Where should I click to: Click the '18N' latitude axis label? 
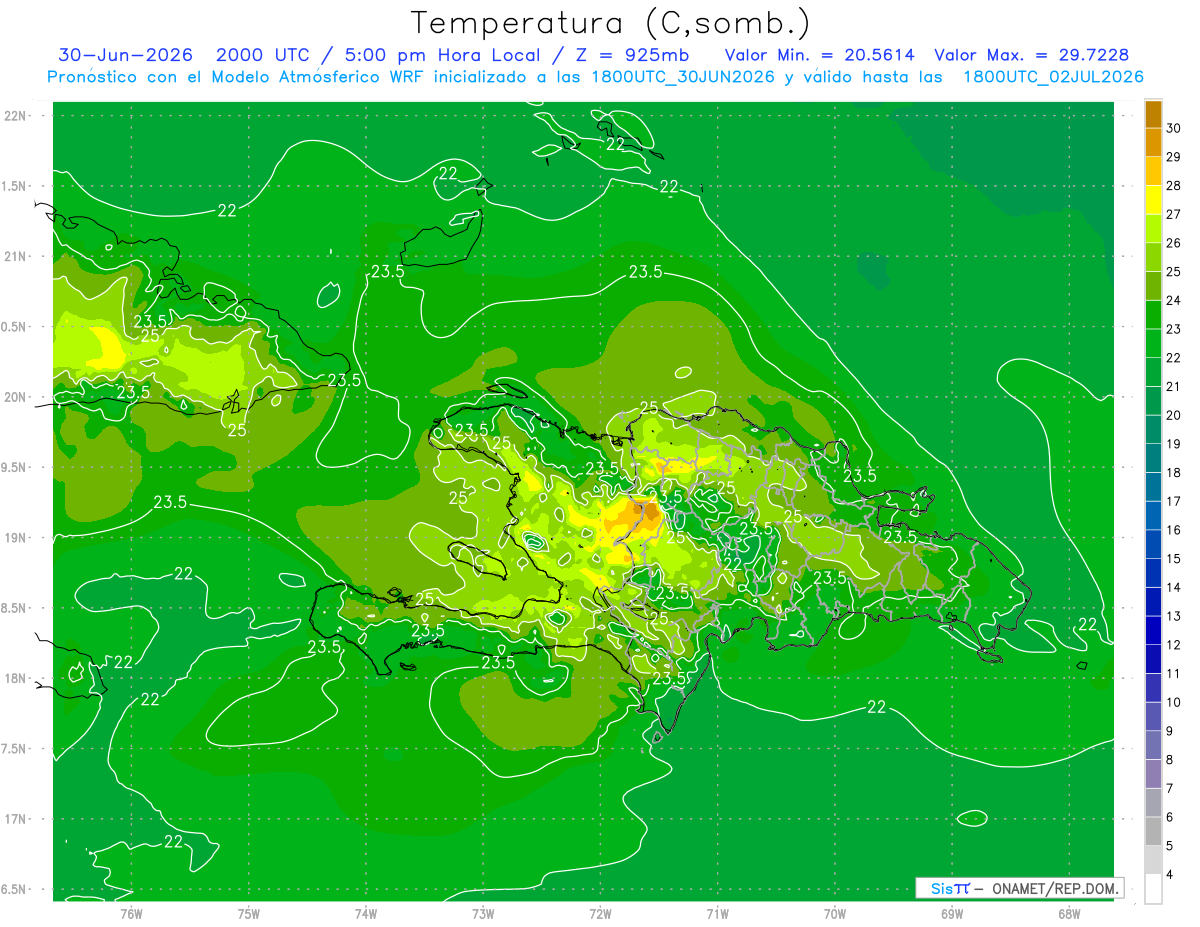[17, 678]
